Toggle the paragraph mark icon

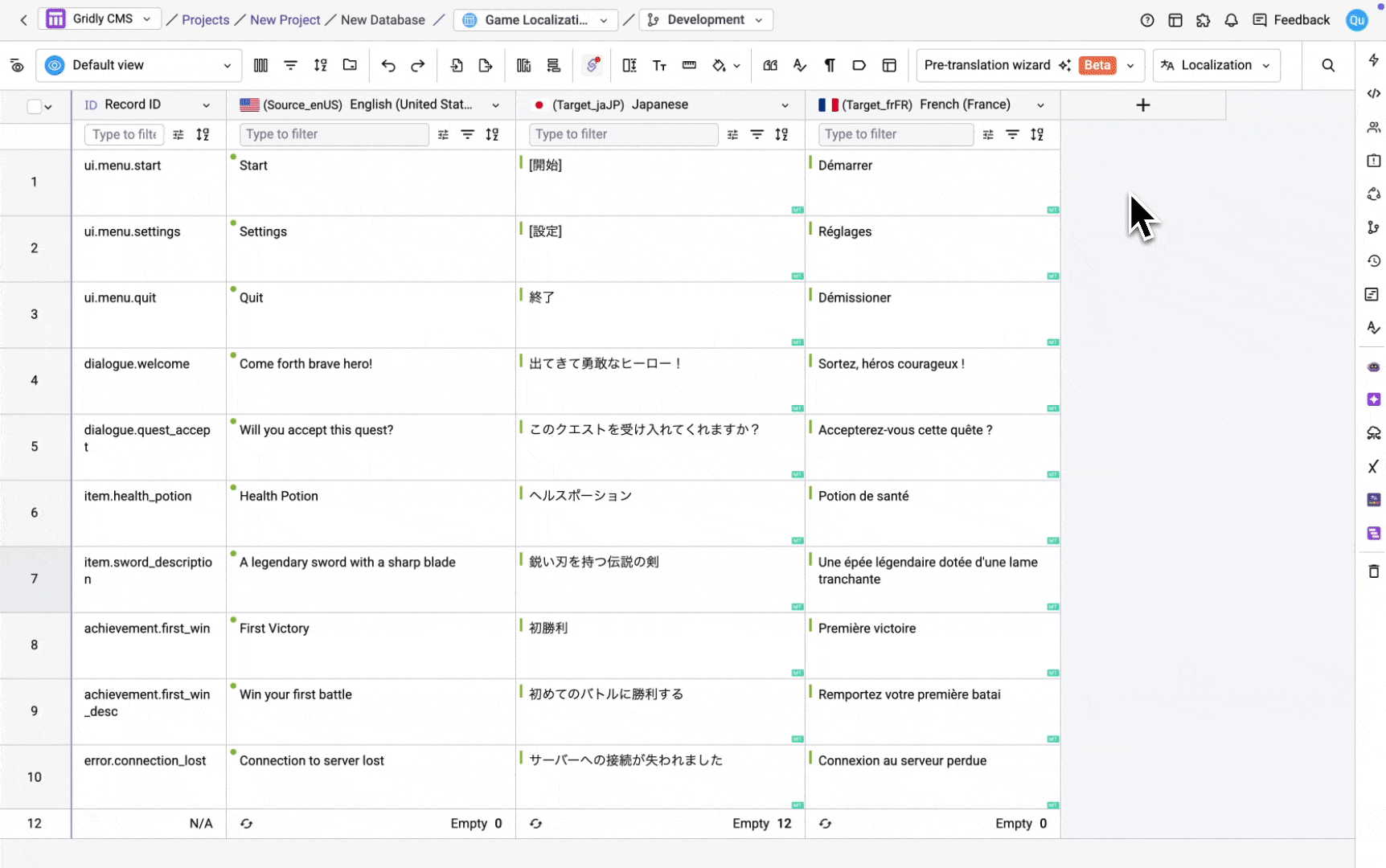829,65
